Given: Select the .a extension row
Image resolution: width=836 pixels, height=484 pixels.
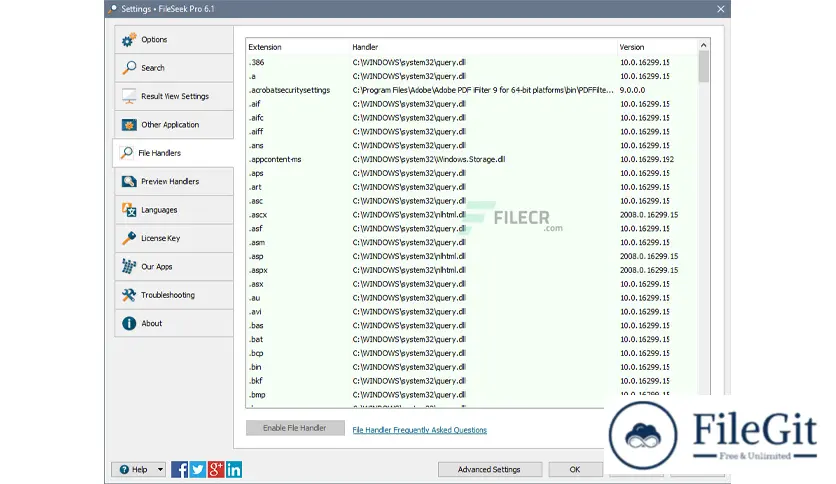Looking at the screenshot, I should (471, 76).
